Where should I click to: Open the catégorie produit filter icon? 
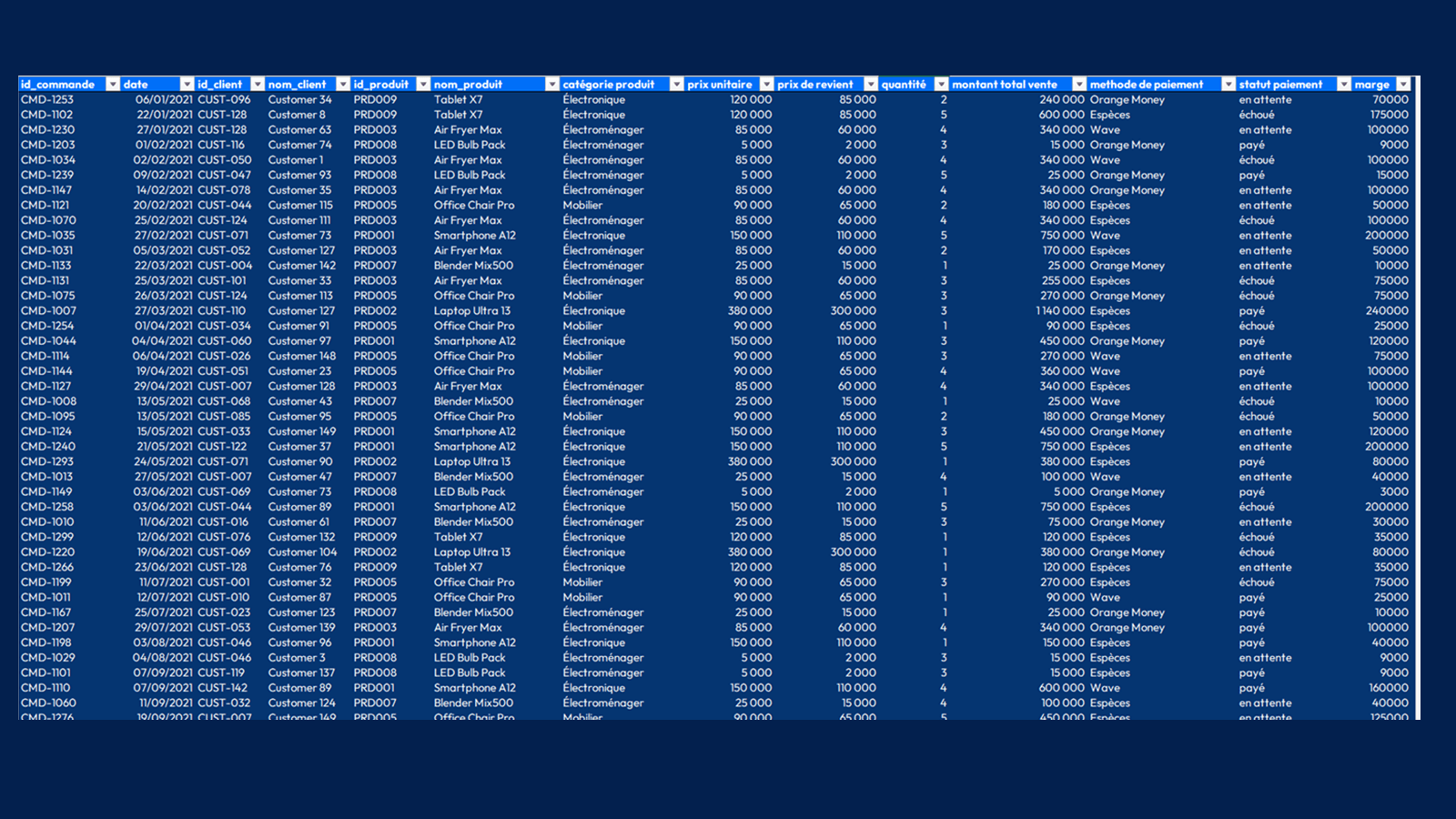[x=678, y=84]
